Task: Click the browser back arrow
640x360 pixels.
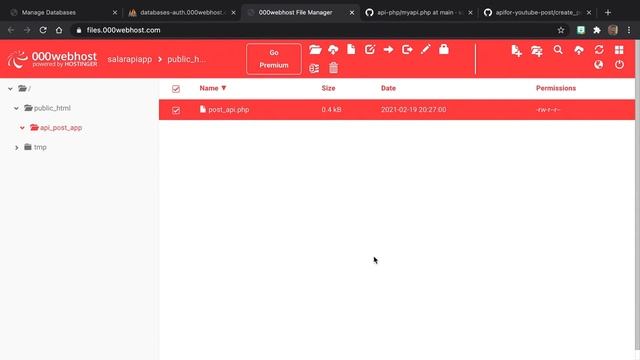Action: (11, 30)
